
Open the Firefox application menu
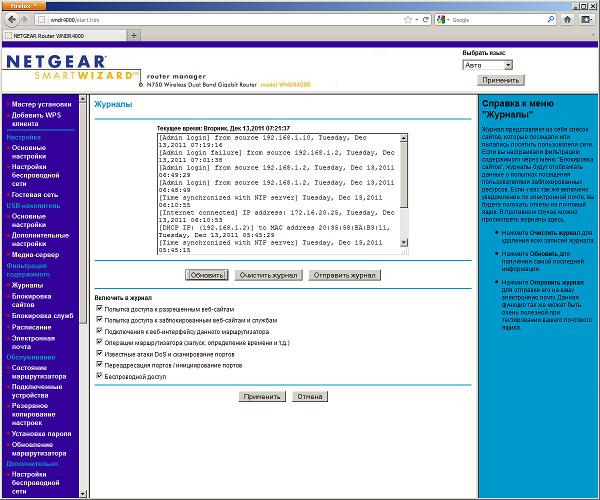(x=23, y=6)
